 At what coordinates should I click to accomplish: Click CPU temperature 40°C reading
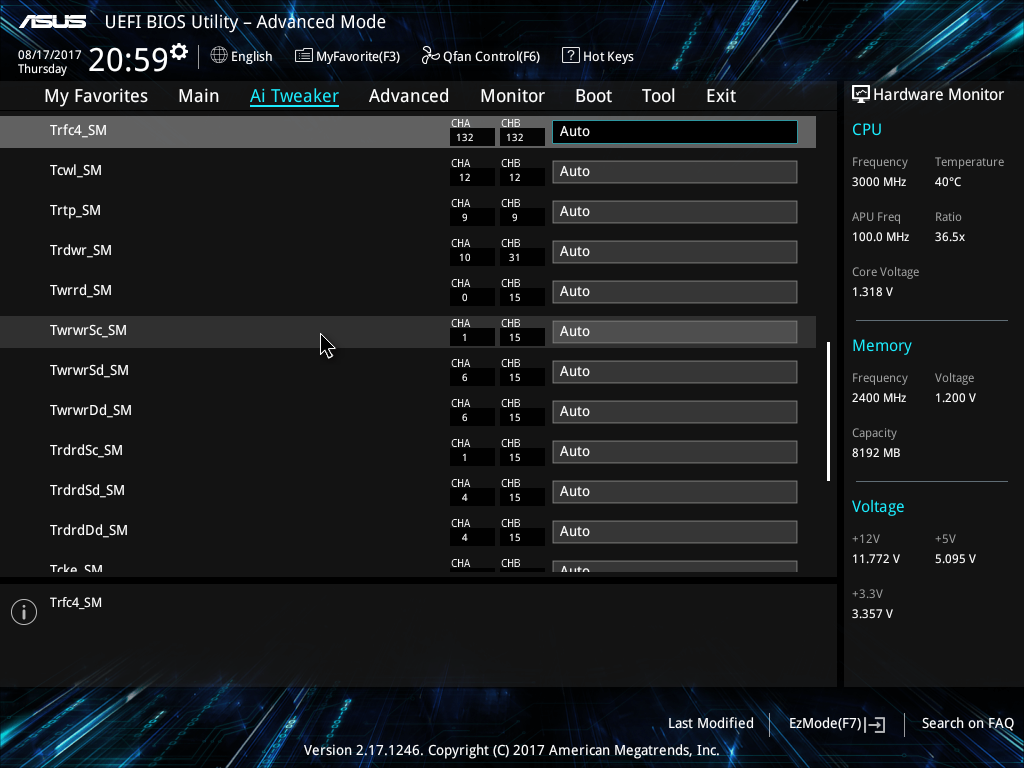[948, 182]
